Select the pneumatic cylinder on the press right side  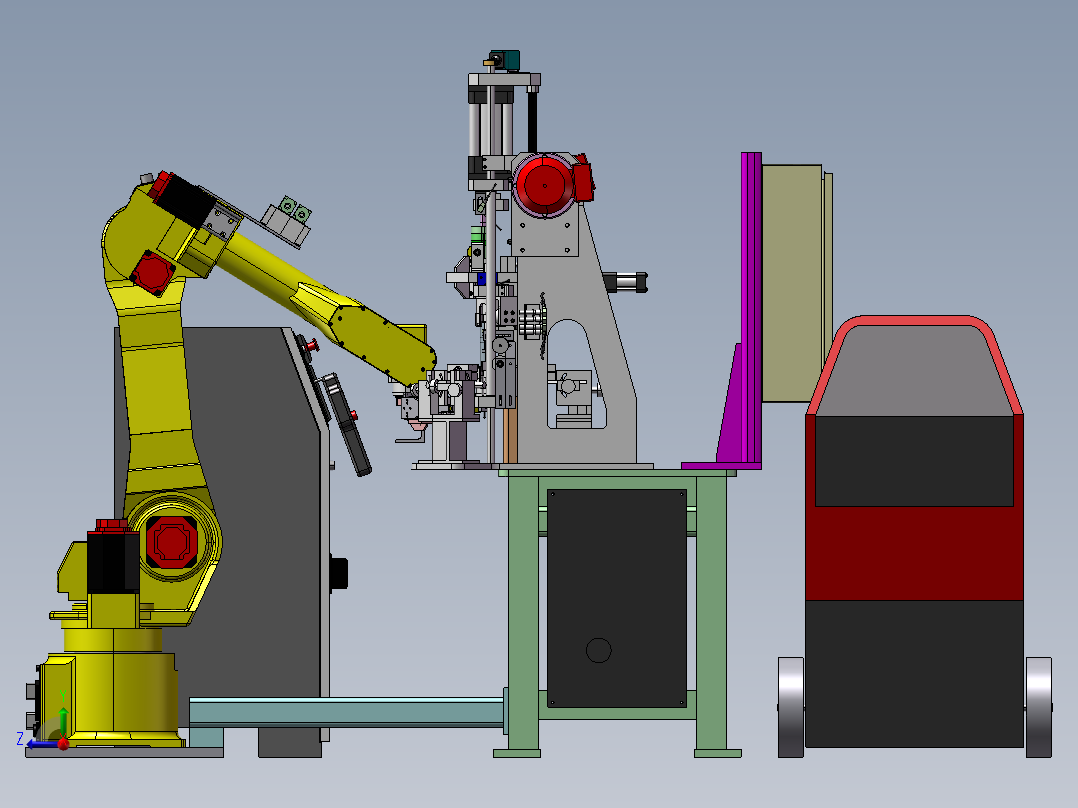coord(625,282)
